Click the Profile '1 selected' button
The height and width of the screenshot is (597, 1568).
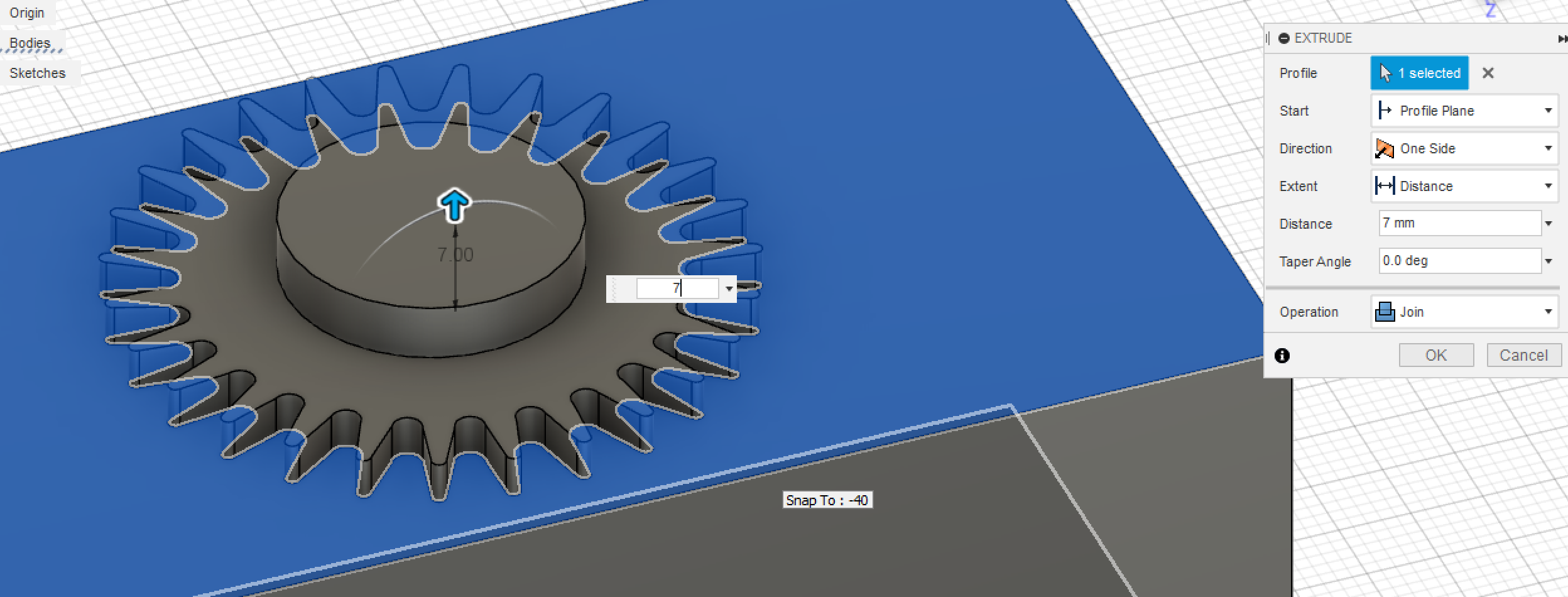click(x=1420, y=73)
